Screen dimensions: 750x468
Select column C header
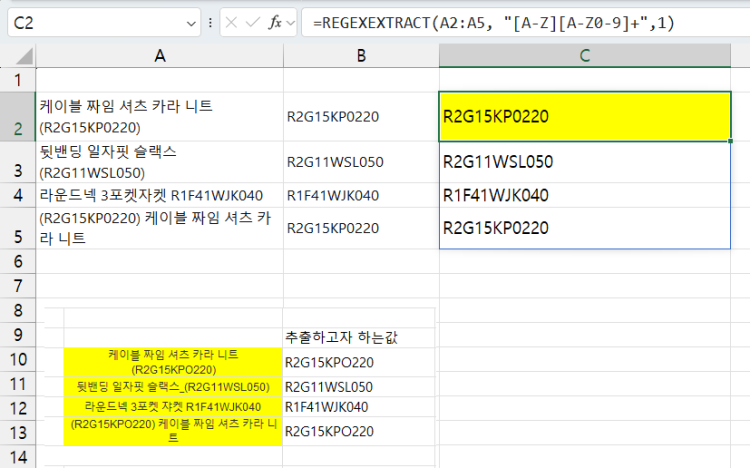tap(585, 56)
